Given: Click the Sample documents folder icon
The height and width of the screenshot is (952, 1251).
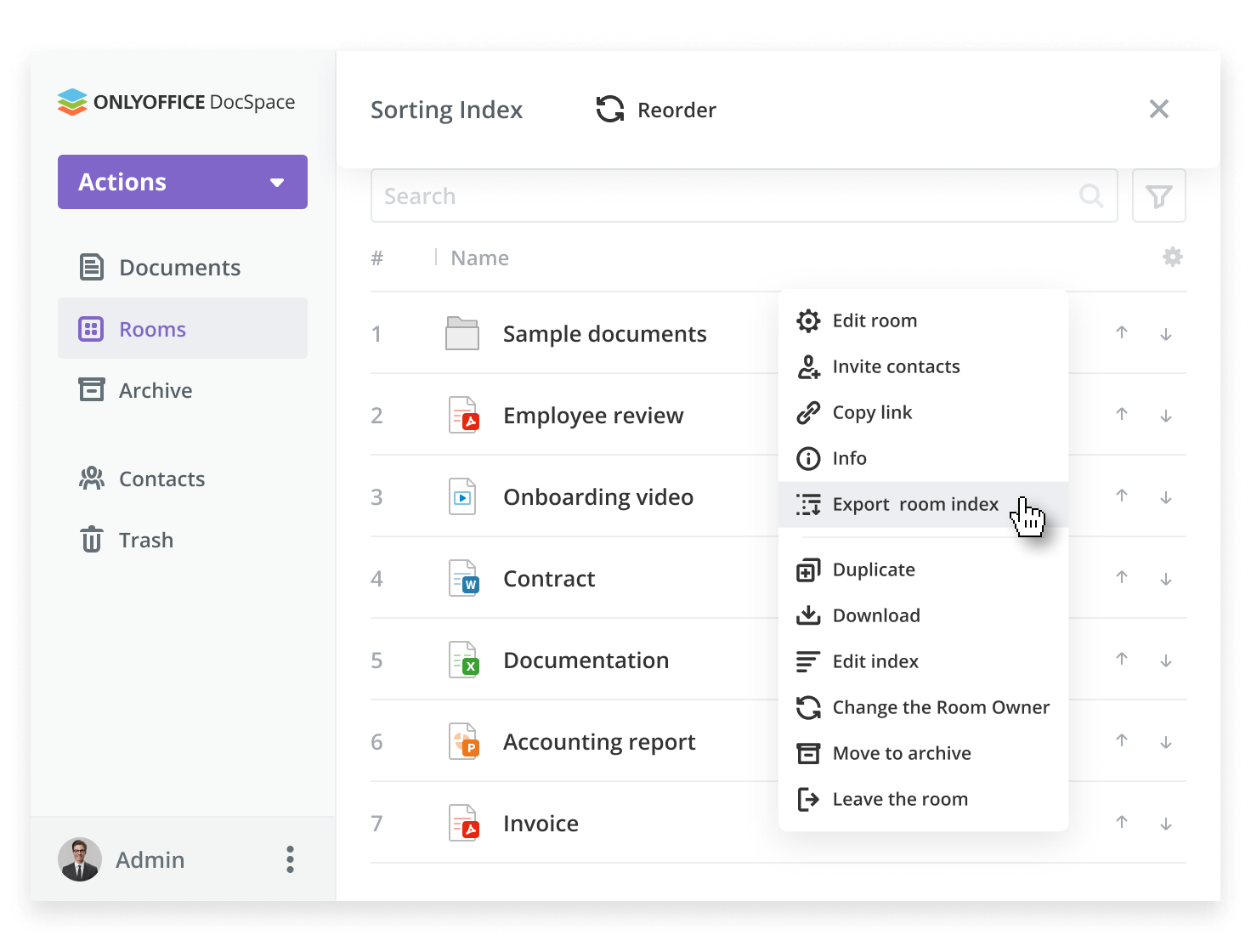Looking at the screenshot, I should pos(462,333).
